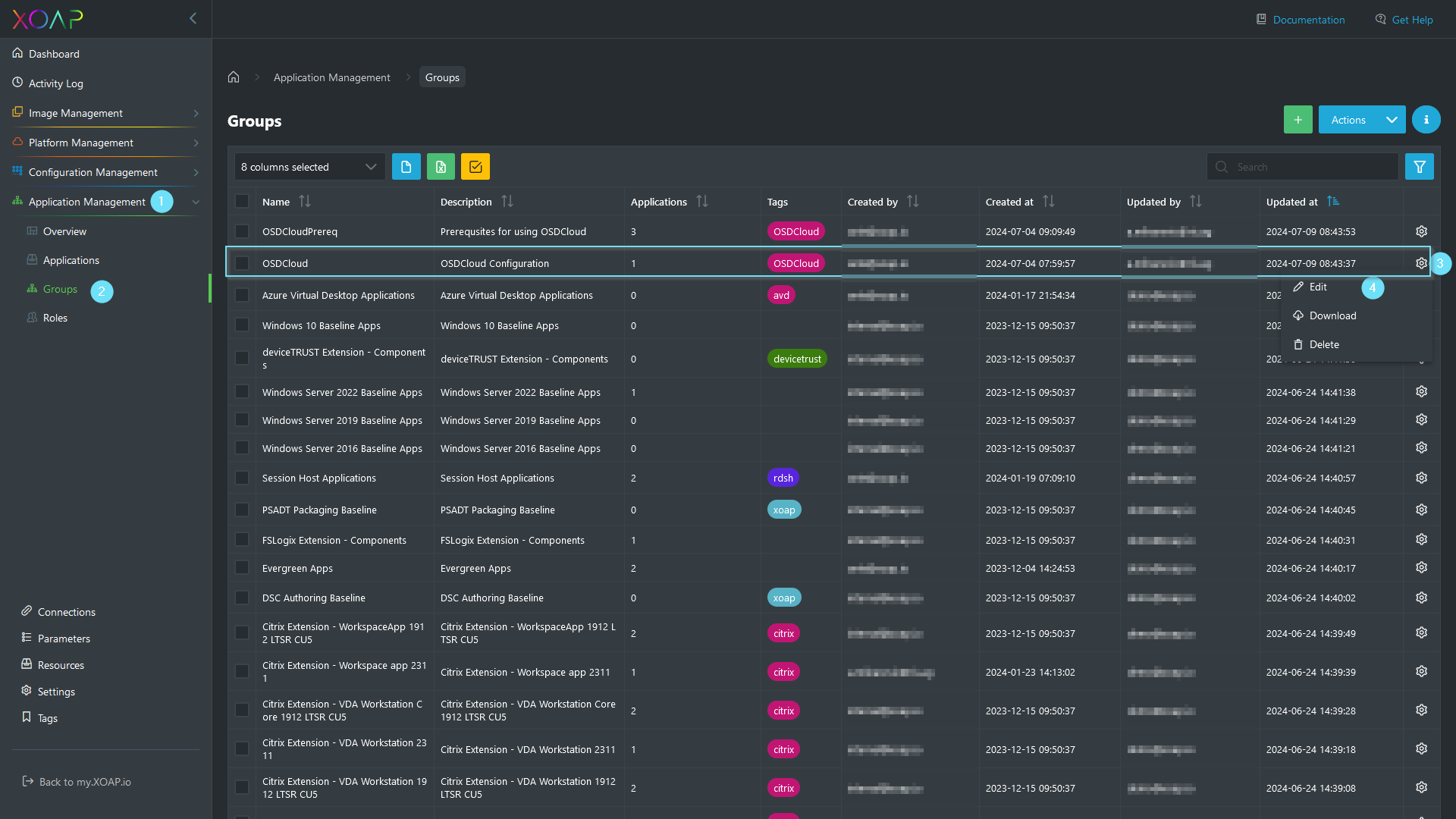The height and width of the screenshot is (819, 1456).
Task: Sort by Updated by column arrows
Action: tap(1196, 202)
